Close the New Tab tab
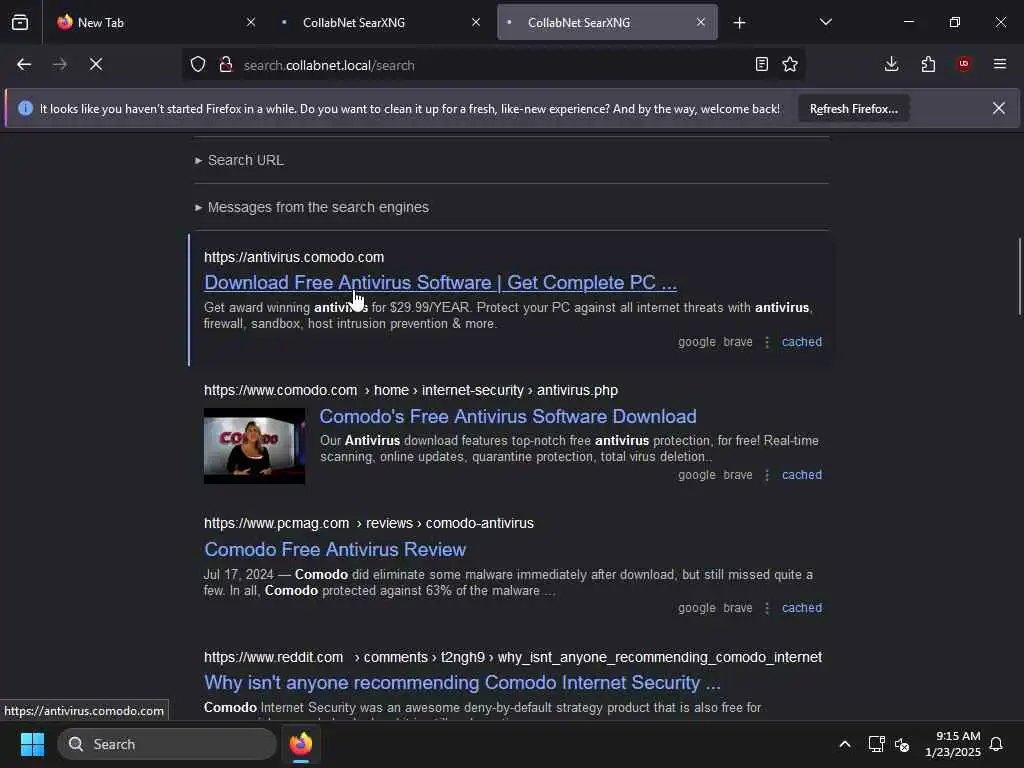The height and width of the screenshot is (768, 1024). click(x=251, y=22)
